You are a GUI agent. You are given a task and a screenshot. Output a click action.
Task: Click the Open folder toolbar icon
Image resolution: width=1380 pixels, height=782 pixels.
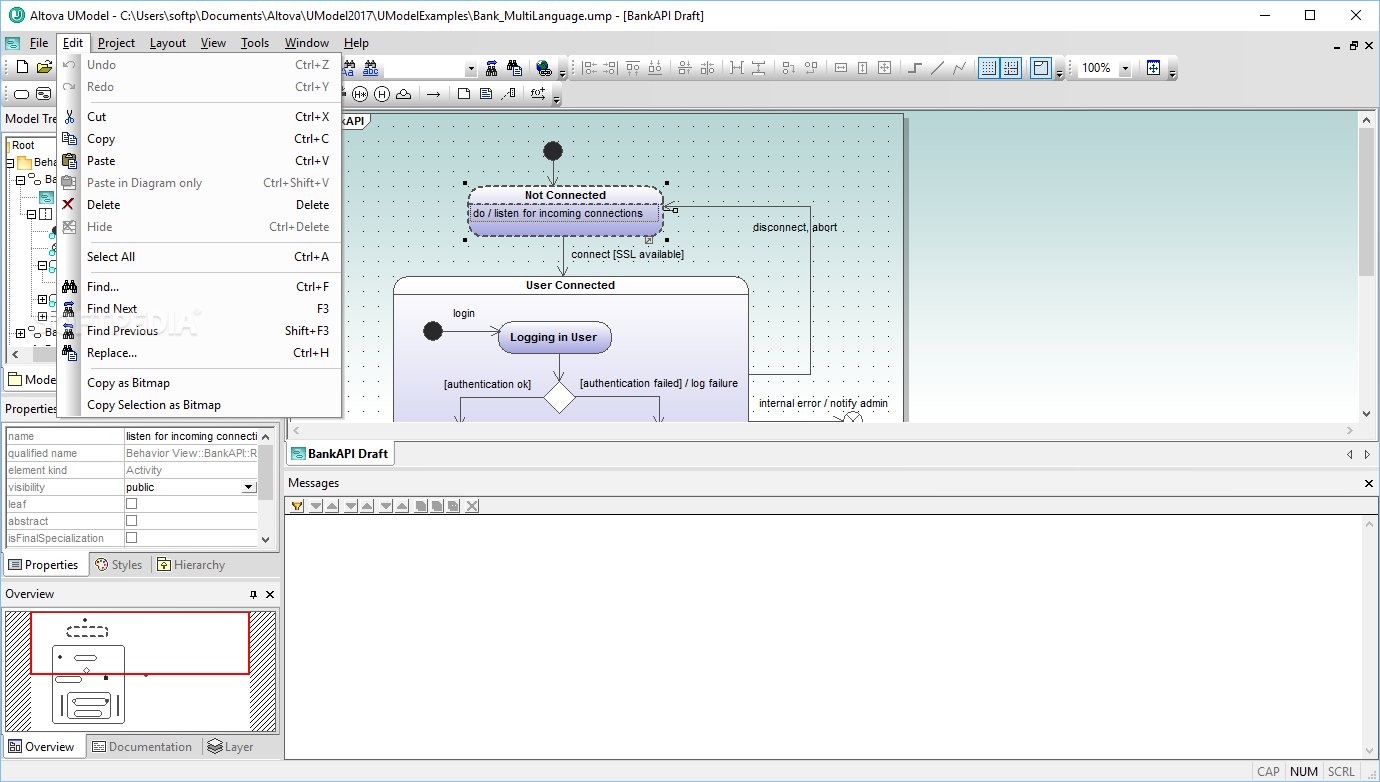(x=44, y=68)
